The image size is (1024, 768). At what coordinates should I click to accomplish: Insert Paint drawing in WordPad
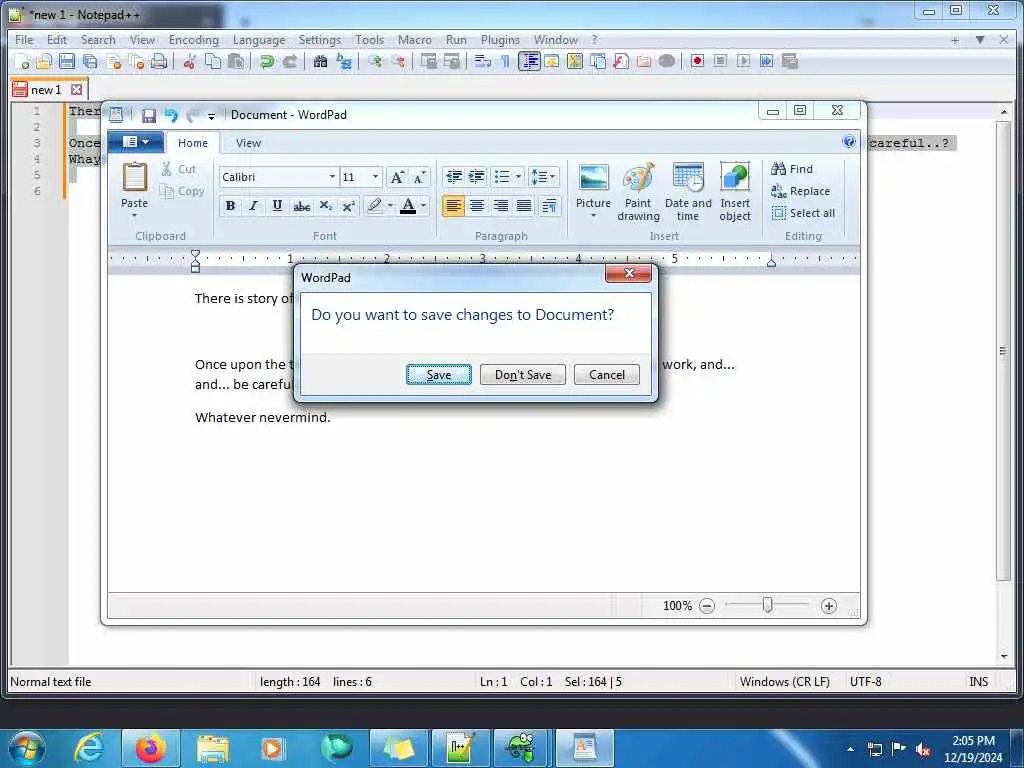click(638, 192)
